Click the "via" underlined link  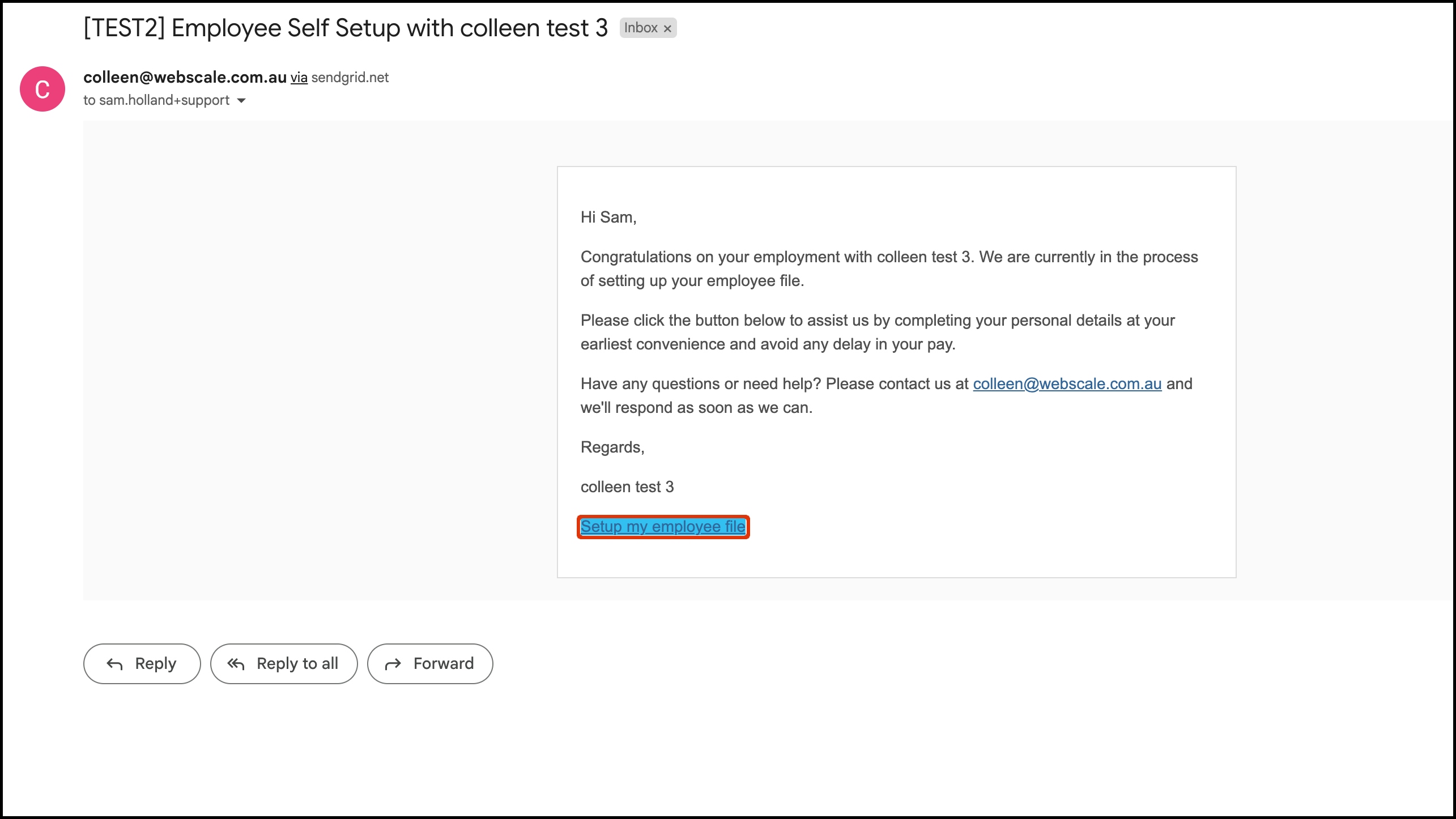pos(299,78)
